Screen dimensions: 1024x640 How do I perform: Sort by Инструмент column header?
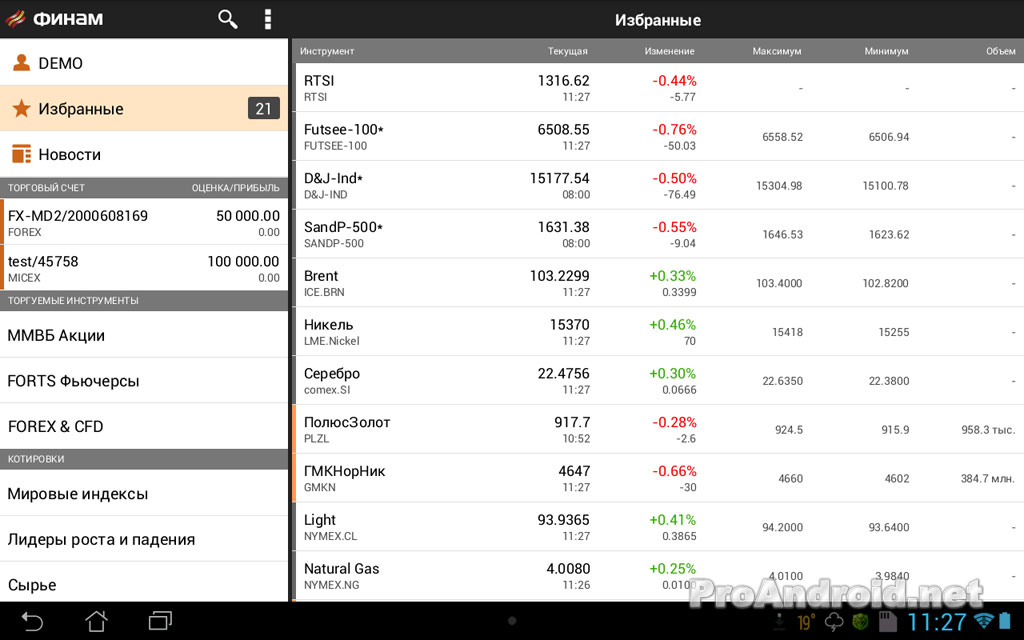coord(327,51)
